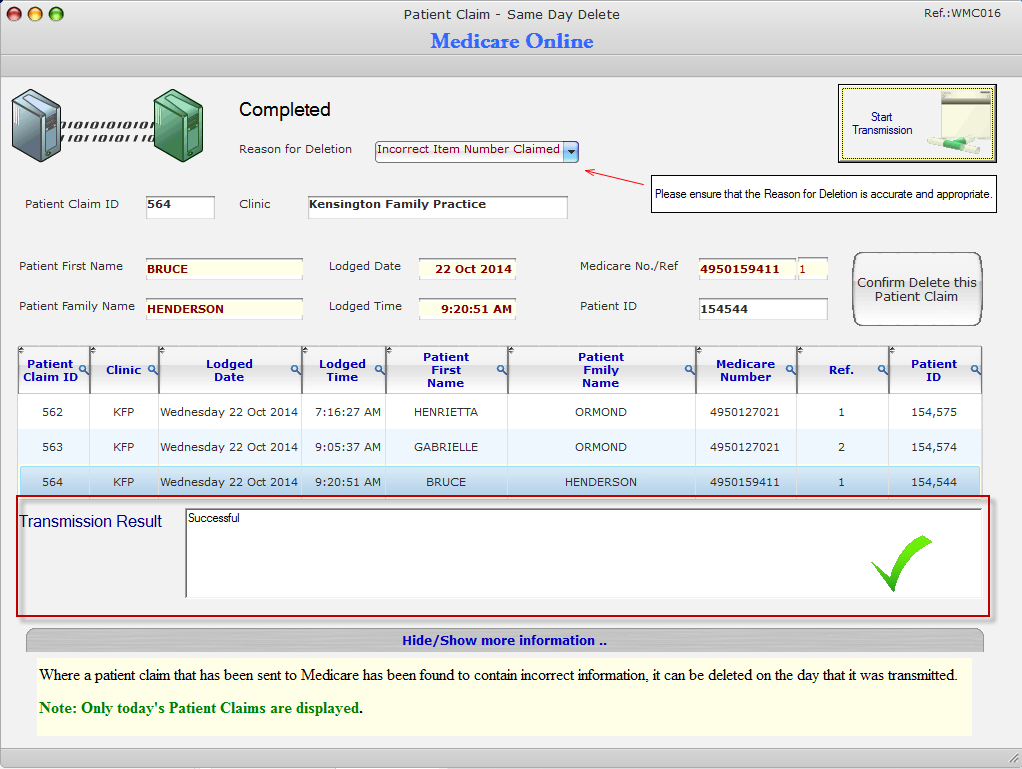Click the Clinic field Kensington Family Practice

click(437, 207)
